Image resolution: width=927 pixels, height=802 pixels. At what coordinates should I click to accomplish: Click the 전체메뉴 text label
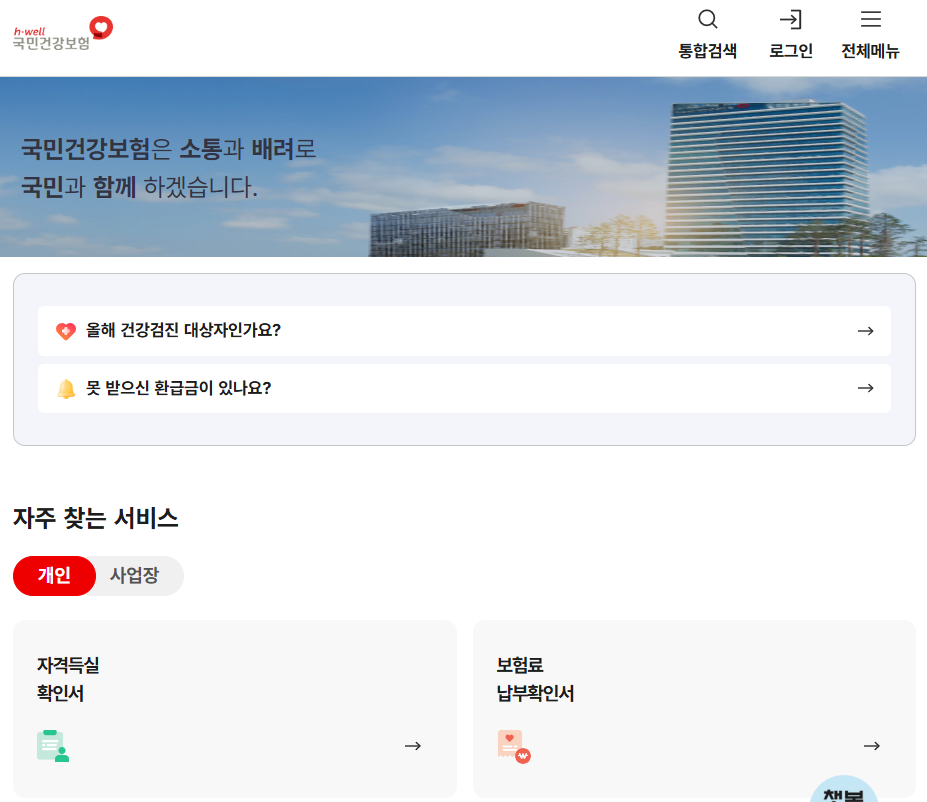(x=870, y=51)
